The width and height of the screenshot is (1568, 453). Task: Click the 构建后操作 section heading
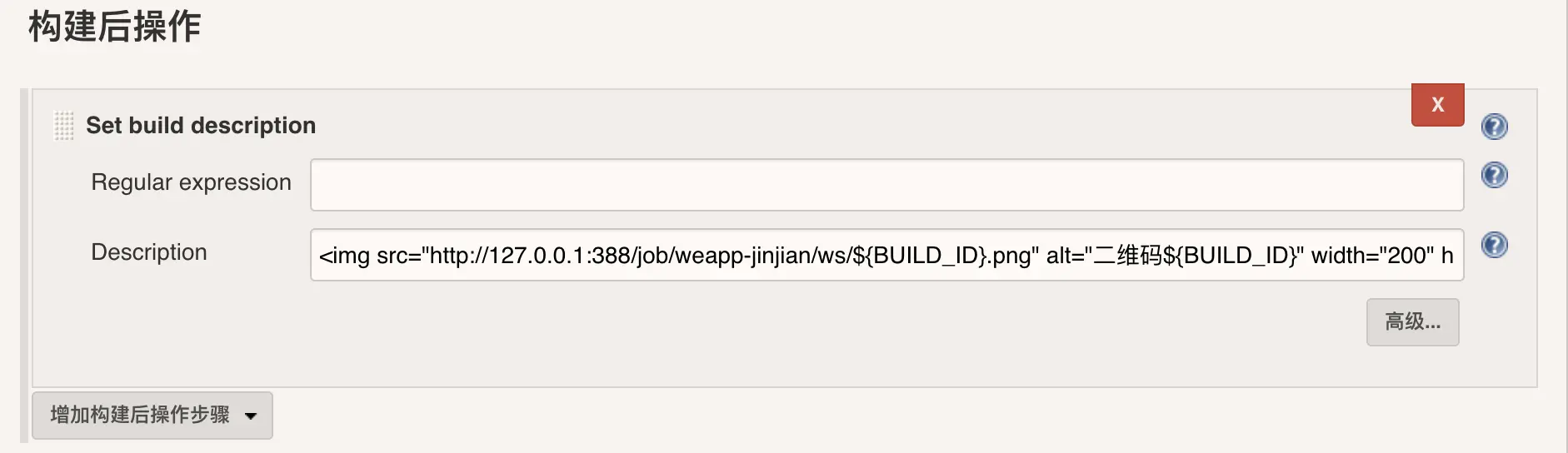pos(115,27)
